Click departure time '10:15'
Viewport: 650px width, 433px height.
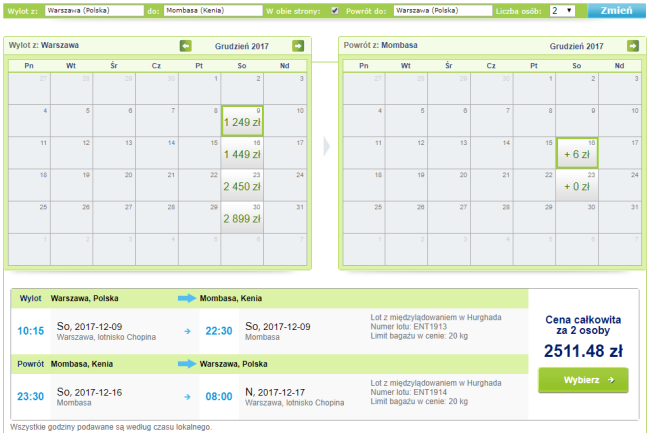tap(30, 331)
